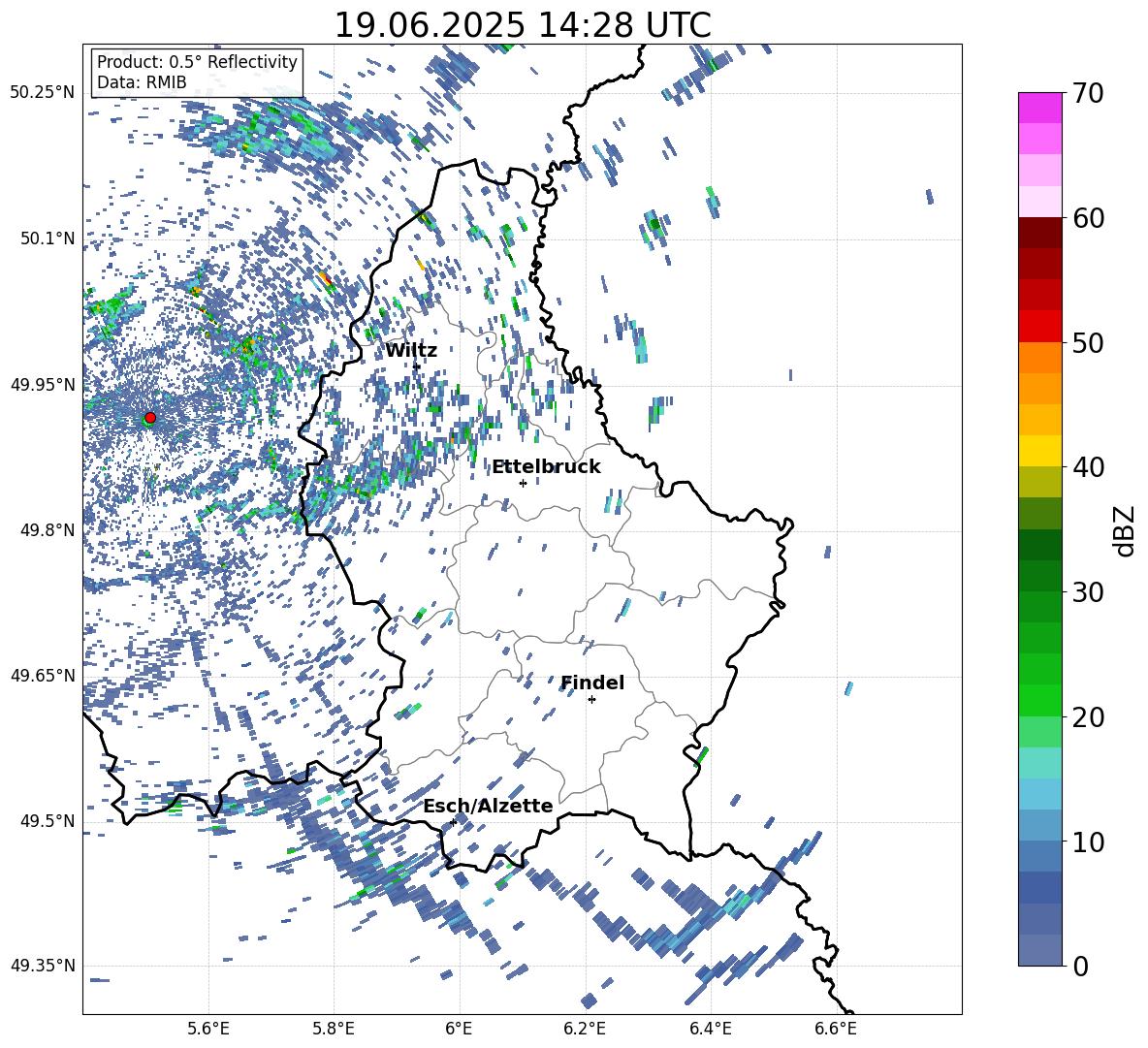
Task: Click the red radar location marker
Action: [x=150, y=418]
